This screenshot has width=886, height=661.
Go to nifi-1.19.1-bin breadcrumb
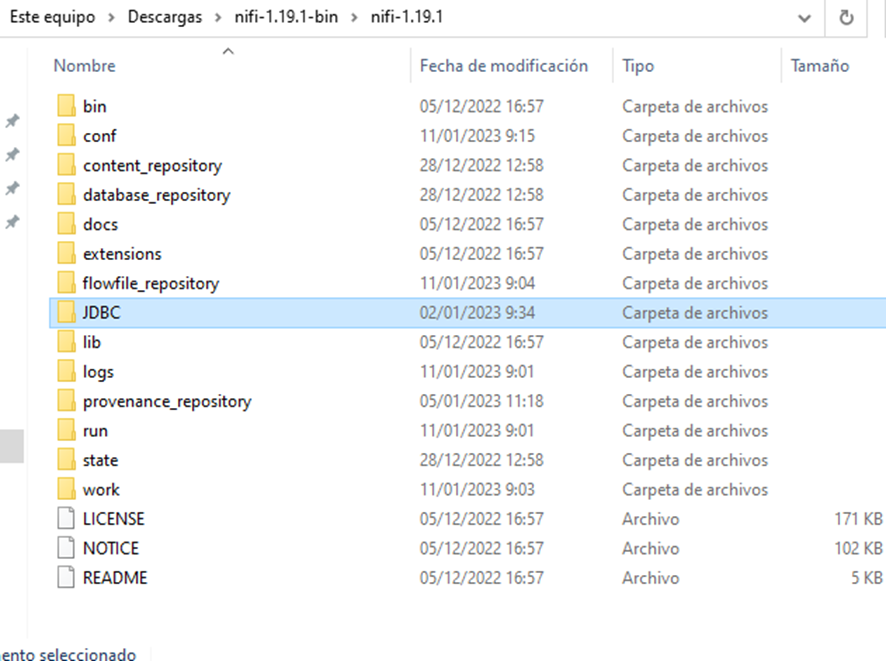click(286, 17)
